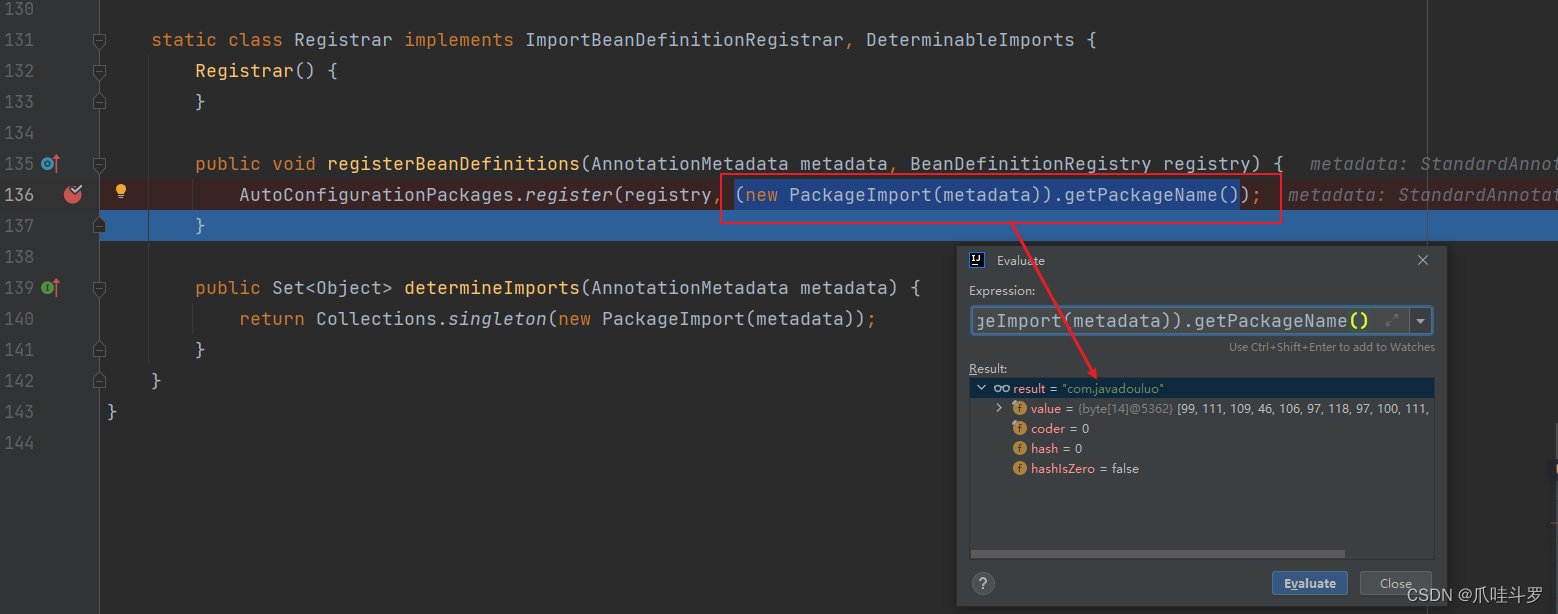This screenshot has height=614, width=1558.
Task: Close the Evaluate dialog with the X
Action: [1423, 260]
